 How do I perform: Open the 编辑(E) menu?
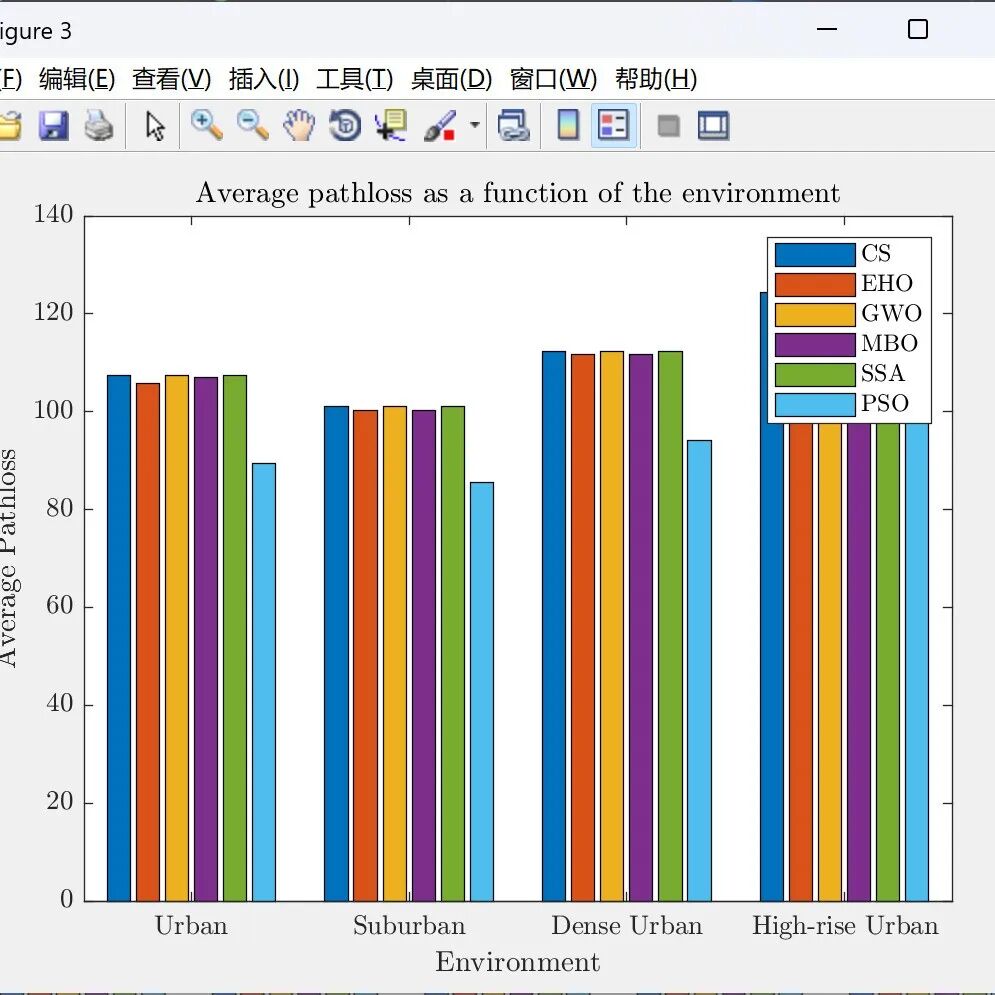77,79
